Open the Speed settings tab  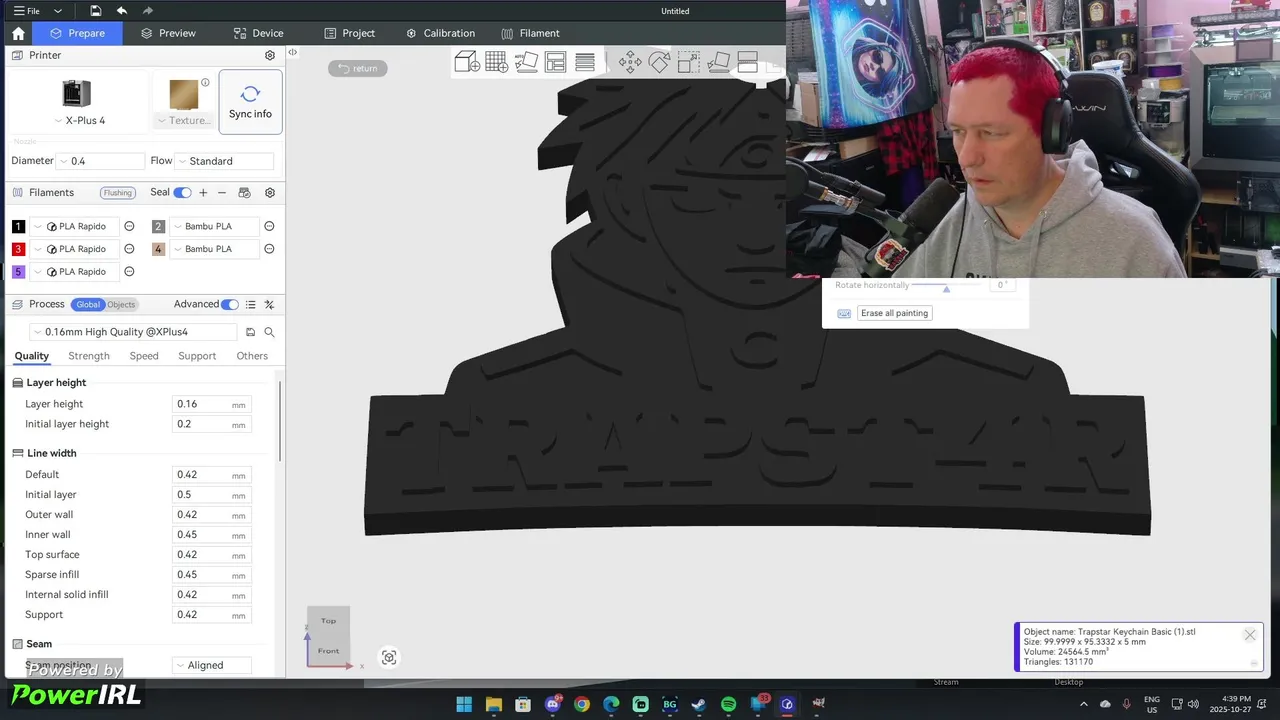click(x=144, y=356)
